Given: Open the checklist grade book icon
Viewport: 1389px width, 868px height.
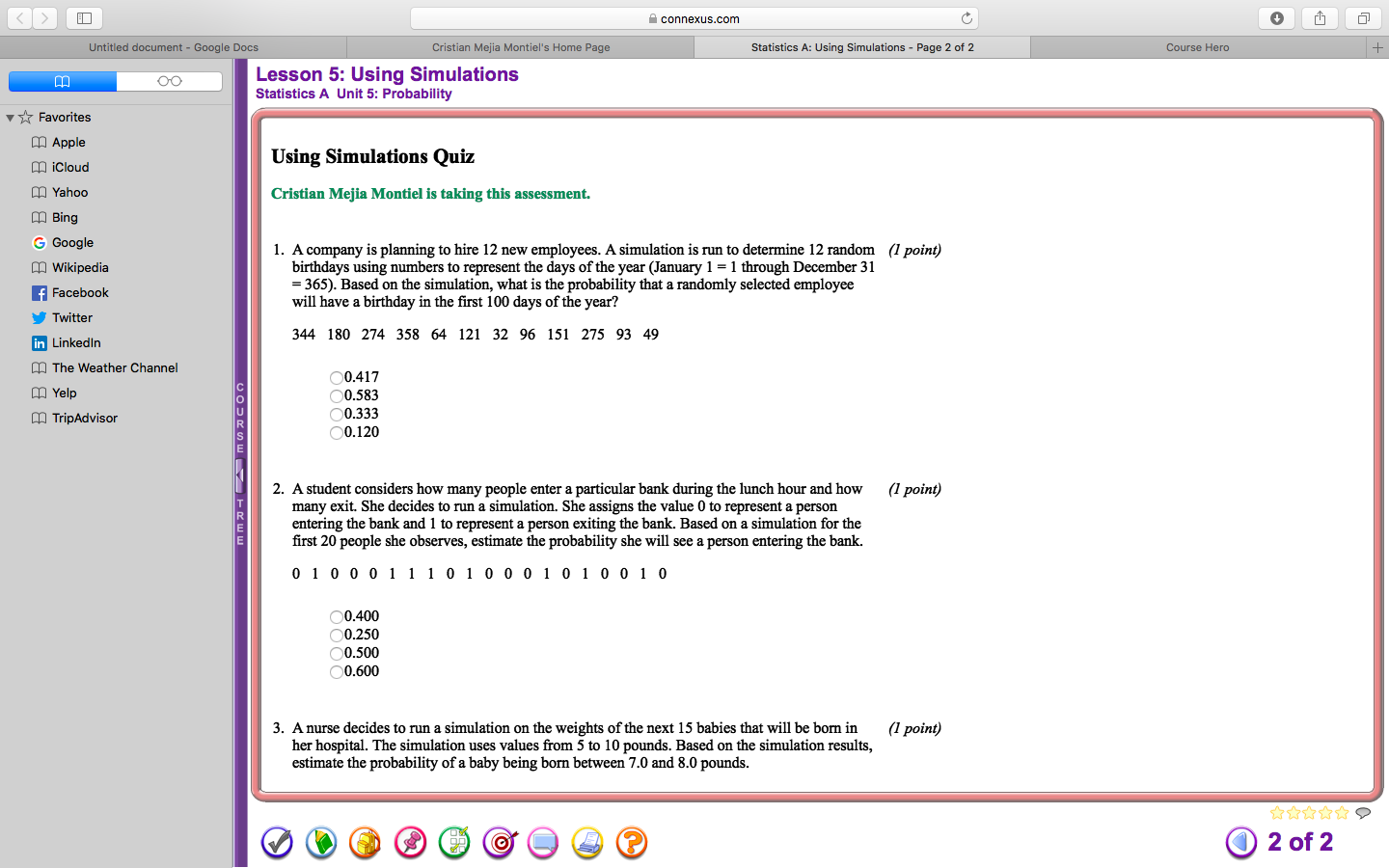Looking at the screenshot, I should click(x=454, y=842).
